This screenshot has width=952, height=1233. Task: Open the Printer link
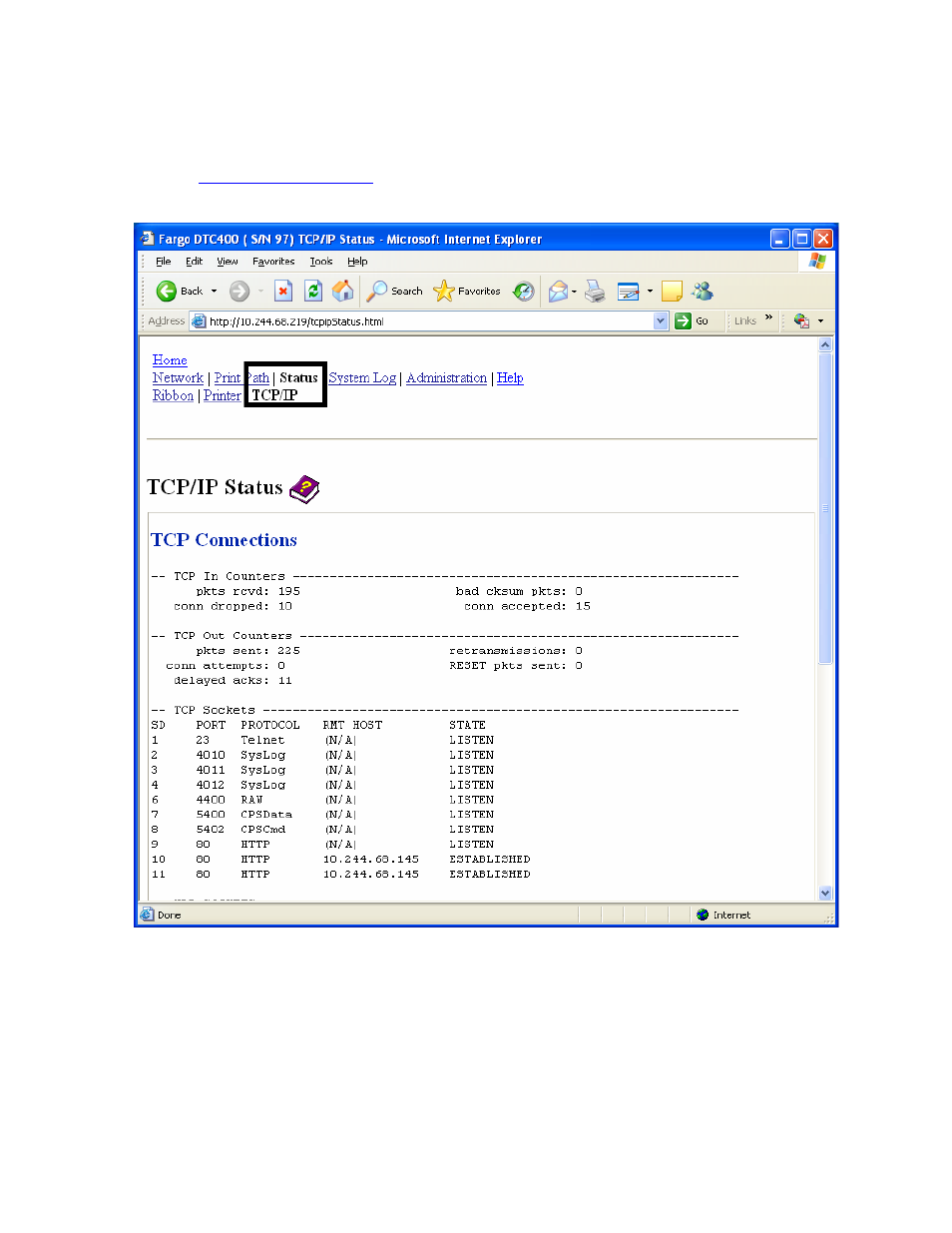coord(222,396)
